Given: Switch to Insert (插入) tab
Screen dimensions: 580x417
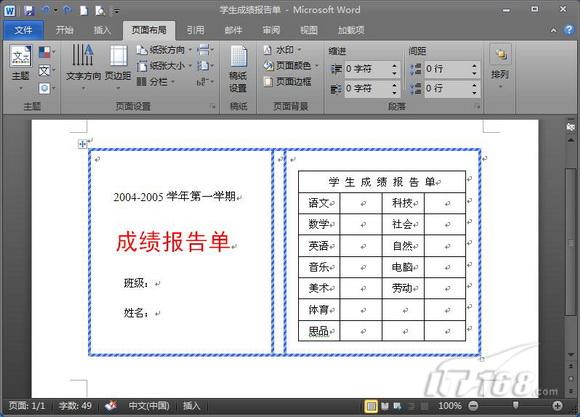Looking at the screenshot, I should point(102,30).
